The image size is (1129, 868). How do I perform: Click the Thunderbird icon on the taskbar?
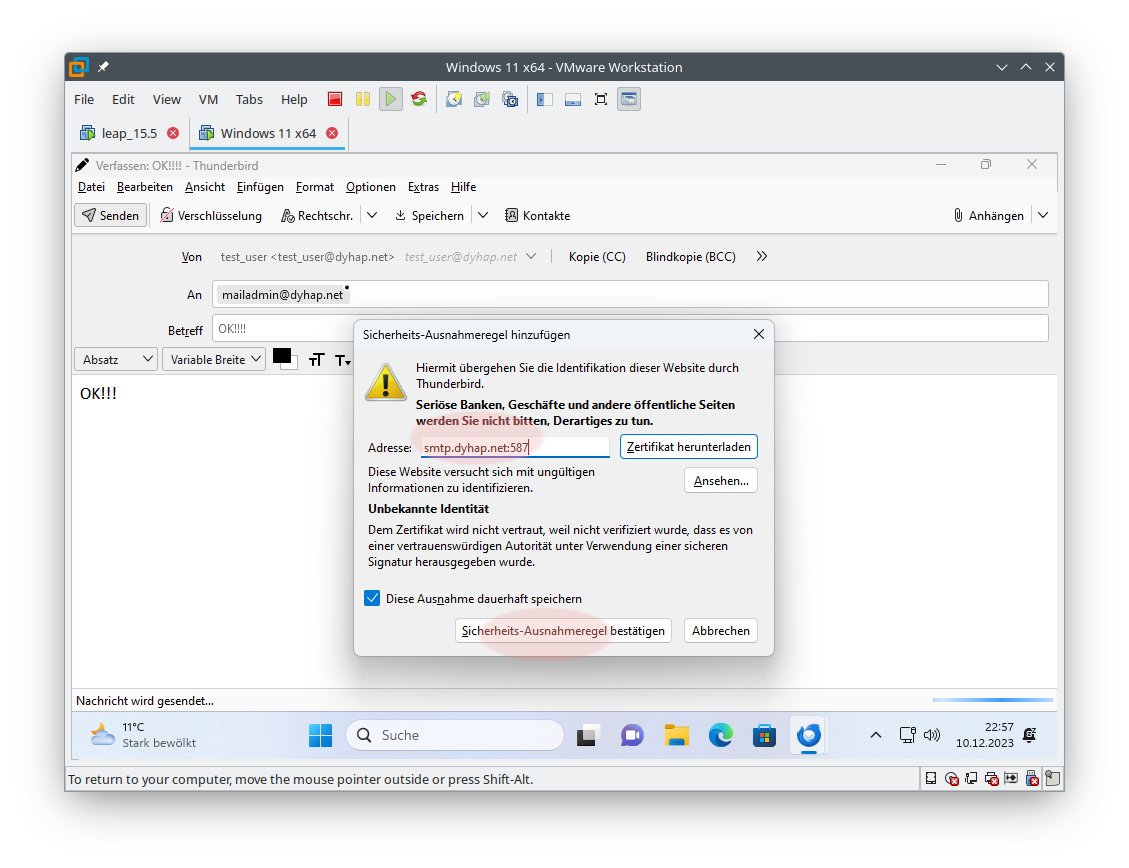click(x=809, y=735)
